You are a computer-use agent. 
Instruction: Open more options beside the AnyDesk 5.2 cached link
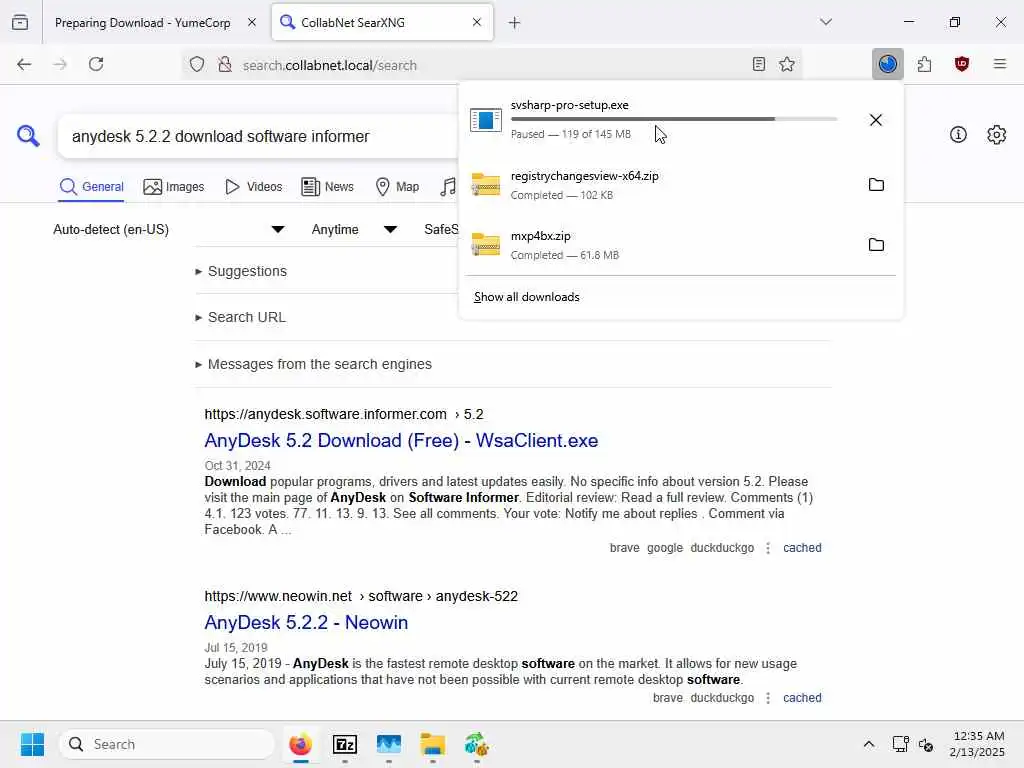(x=768, y=548)
